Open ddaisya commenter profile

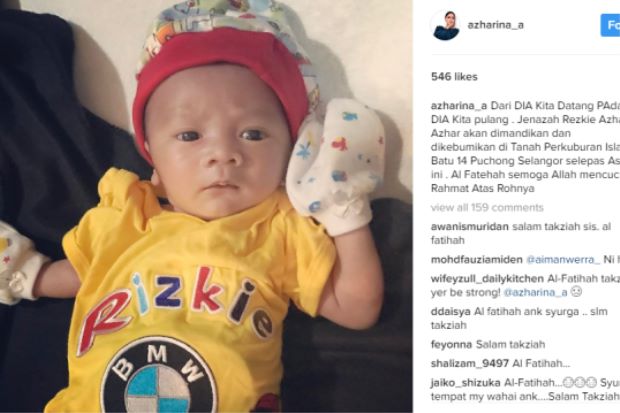pyautogui.click(x=451, y=311)
